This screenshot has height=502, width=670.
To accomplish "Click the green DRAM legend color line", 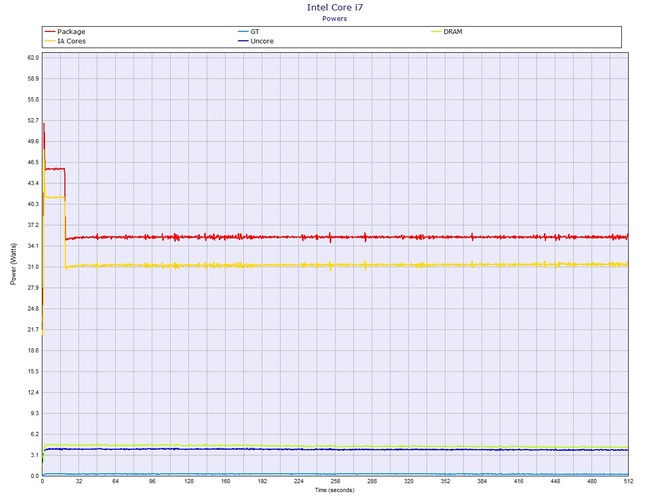I will [x=436, y=32].
